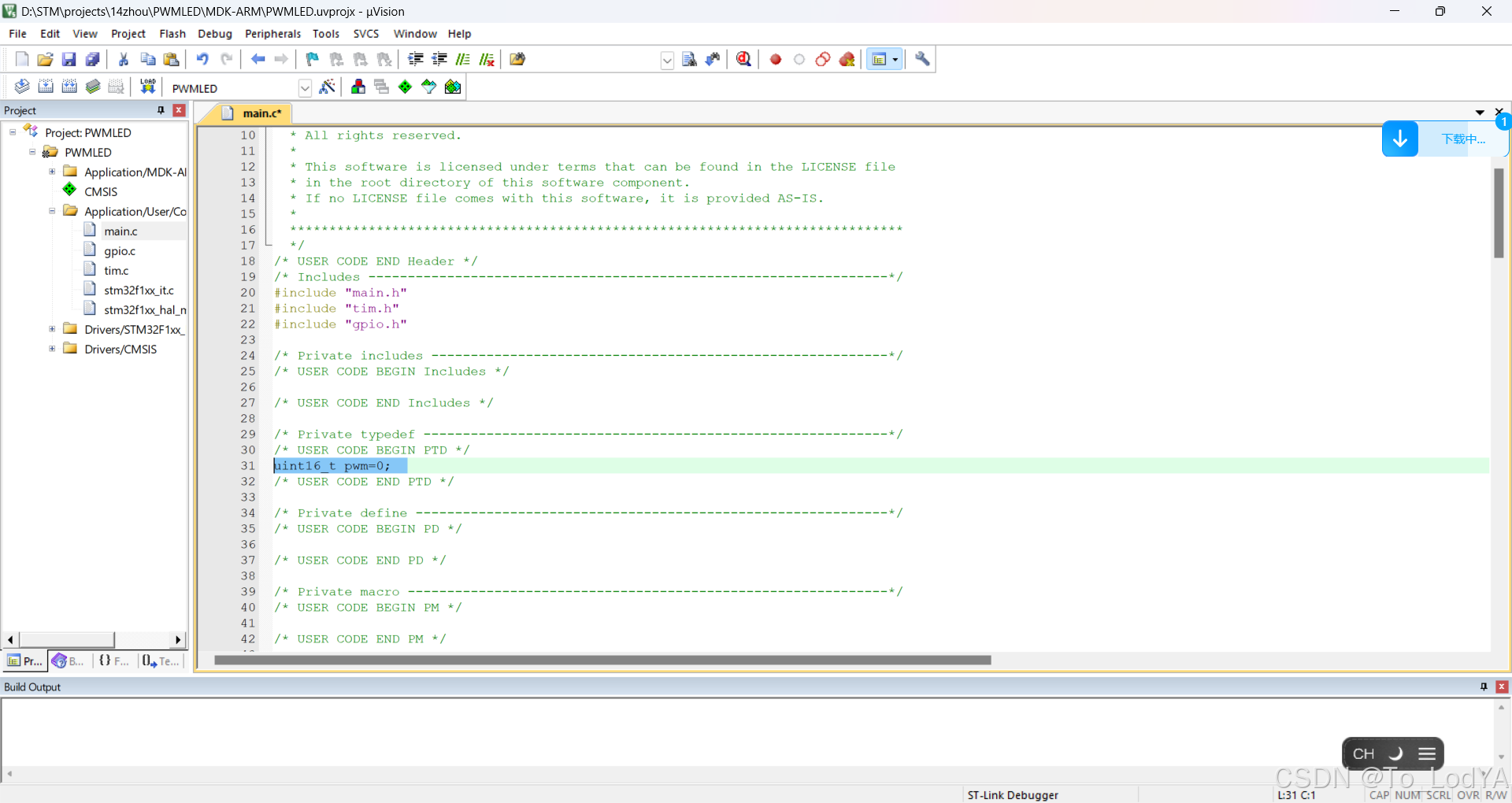Insert a breakpoint with the red dot icon
Viewport: 1512px width, 803px height.
click(776, 59)
